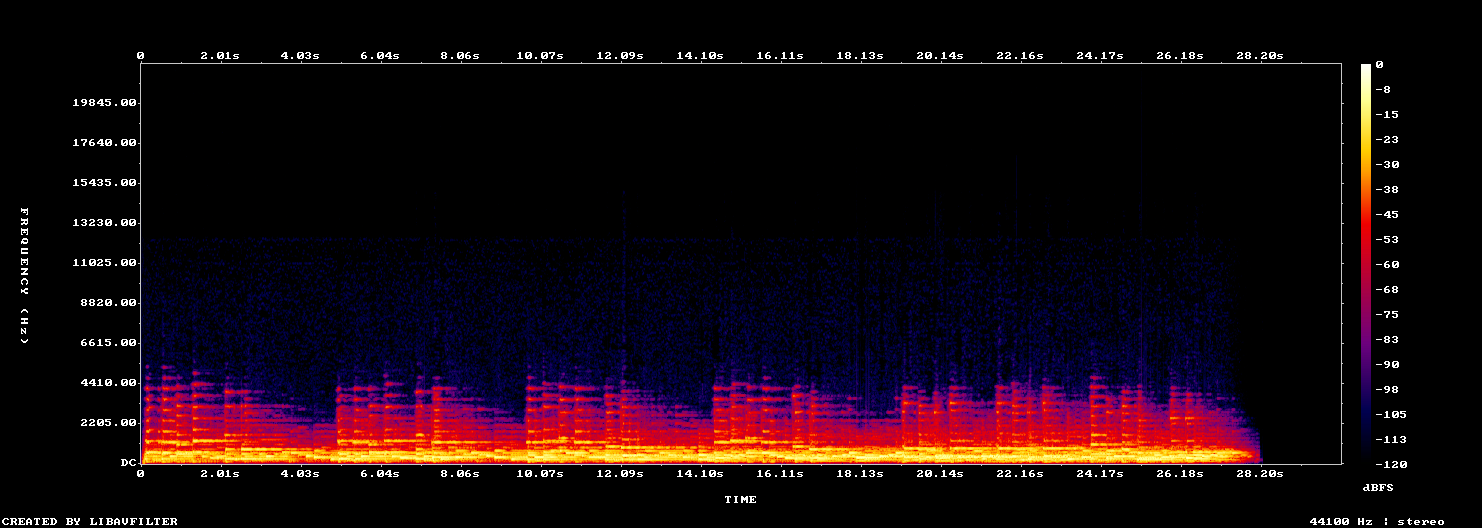The image size is (1482, 528).
Task: Click 8.06s on the bottom time axis
Action: tap(460, 473)
